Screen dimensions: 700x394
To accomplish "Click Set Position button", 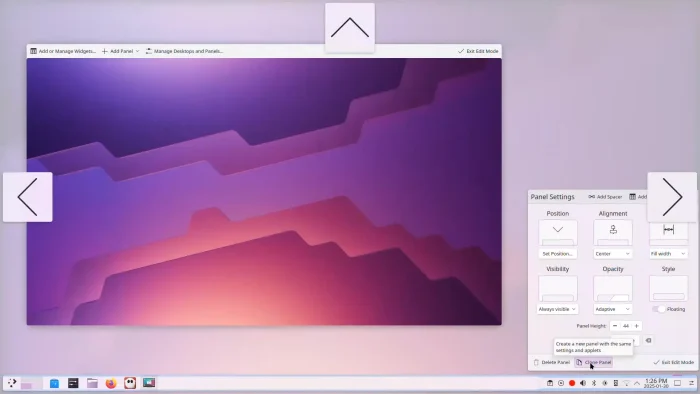I will point(558,253).
